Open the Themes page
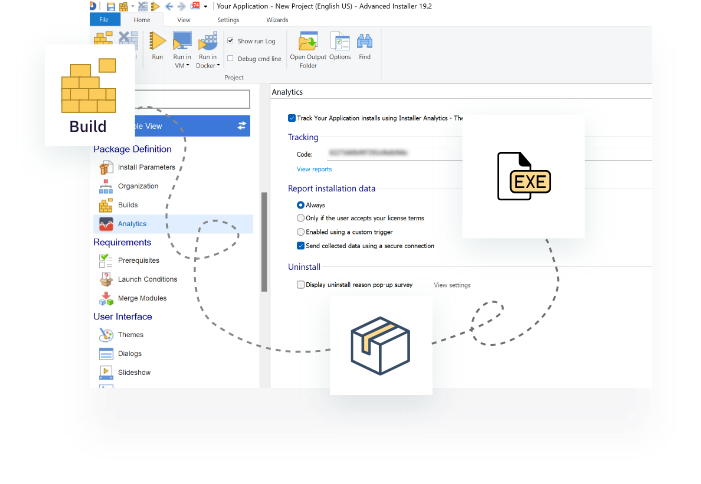This screenshot has width=701, height=484. point(130,335)
